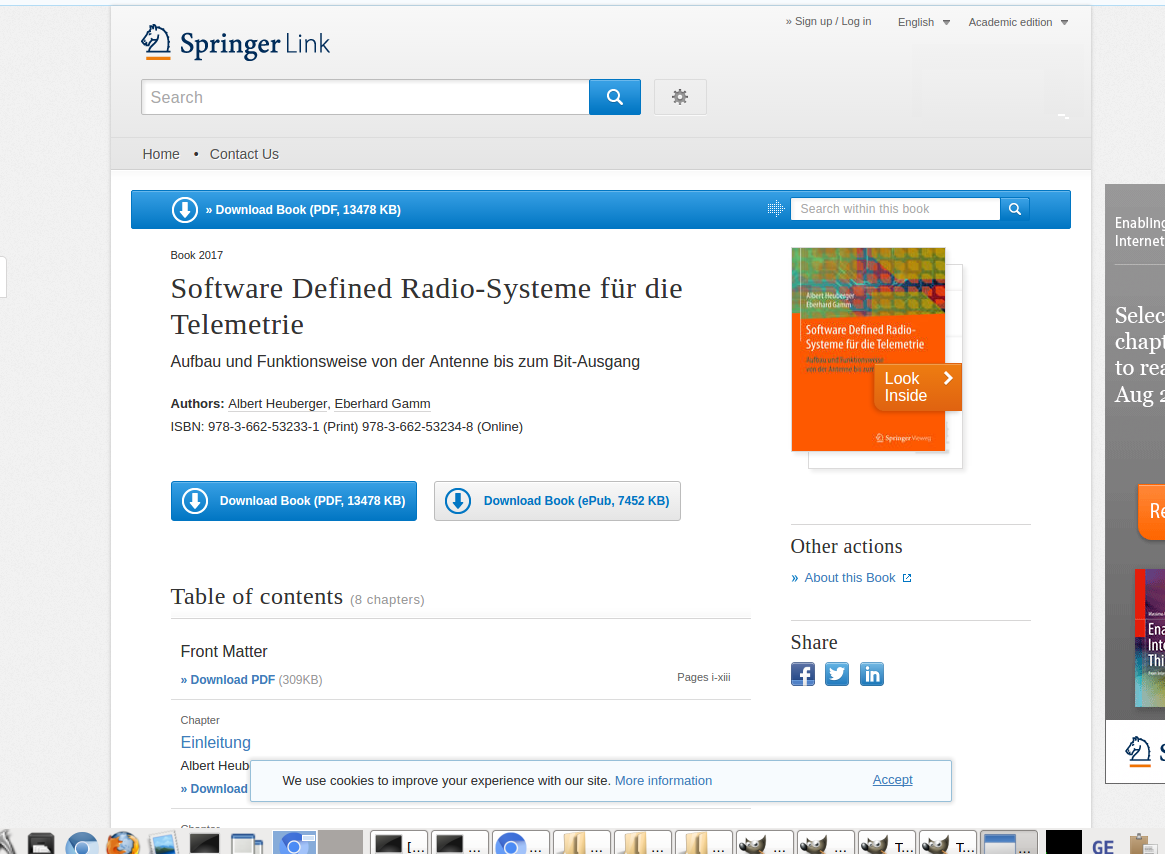The image size is (1165, 854).
Task: Click magnifier in search-within-book bar
Action: [1014, 209]
